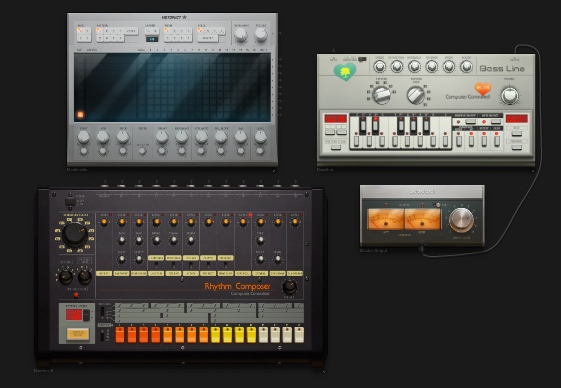This screenshot has width=561, height=388.
Task: Click the A# black key on Bass Line
Action: (x=426, y=126)
